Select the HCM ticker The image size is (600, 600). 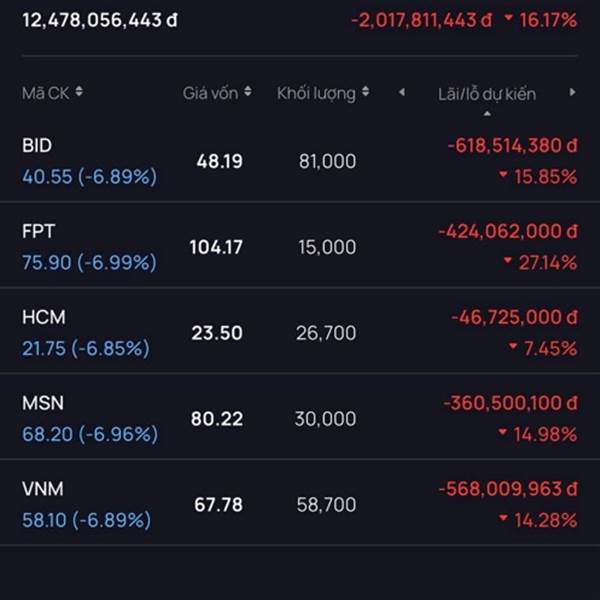tap(42, 317)
